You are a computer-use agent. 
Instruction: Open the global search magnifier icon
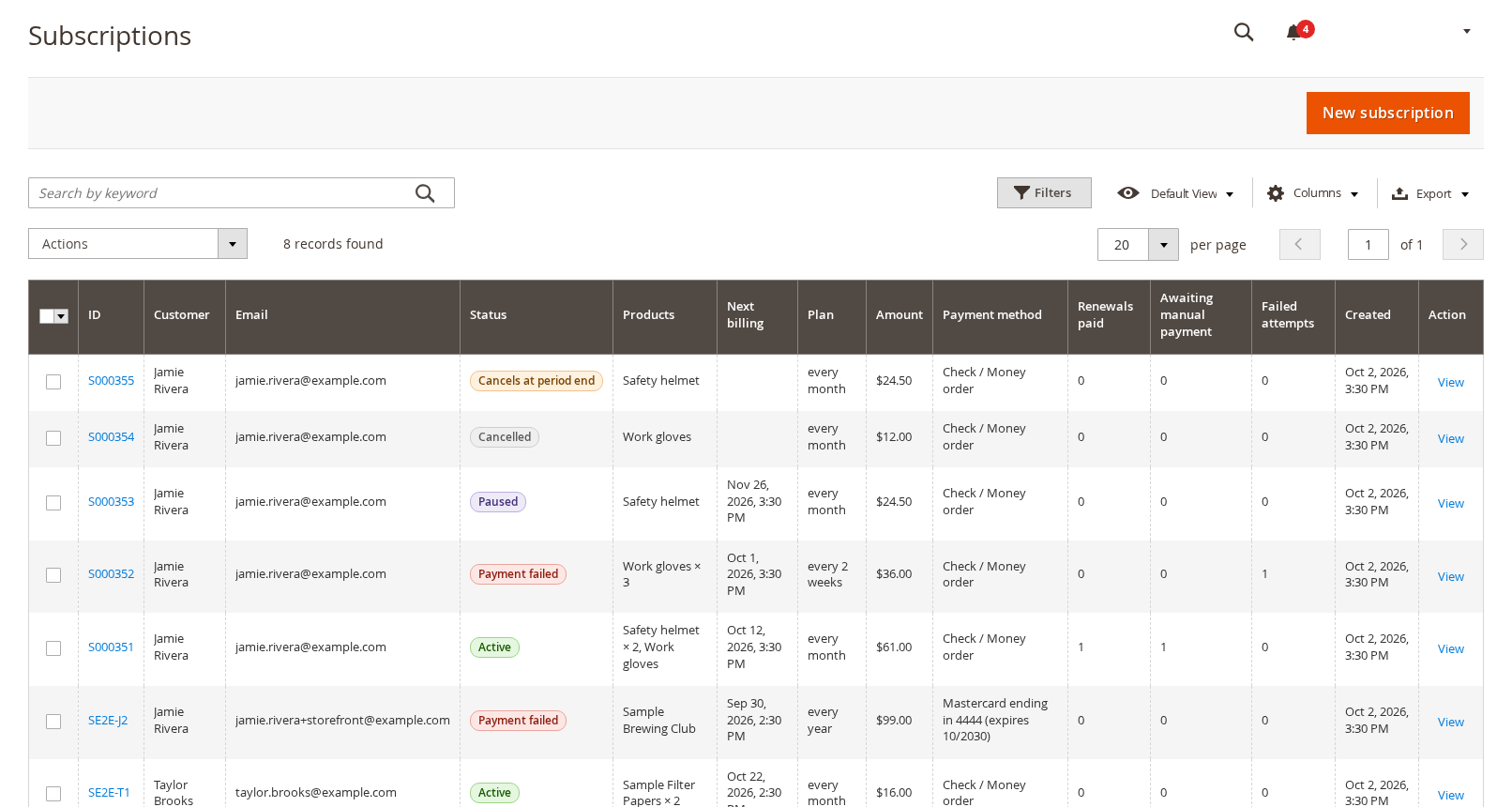point(1244,32)
